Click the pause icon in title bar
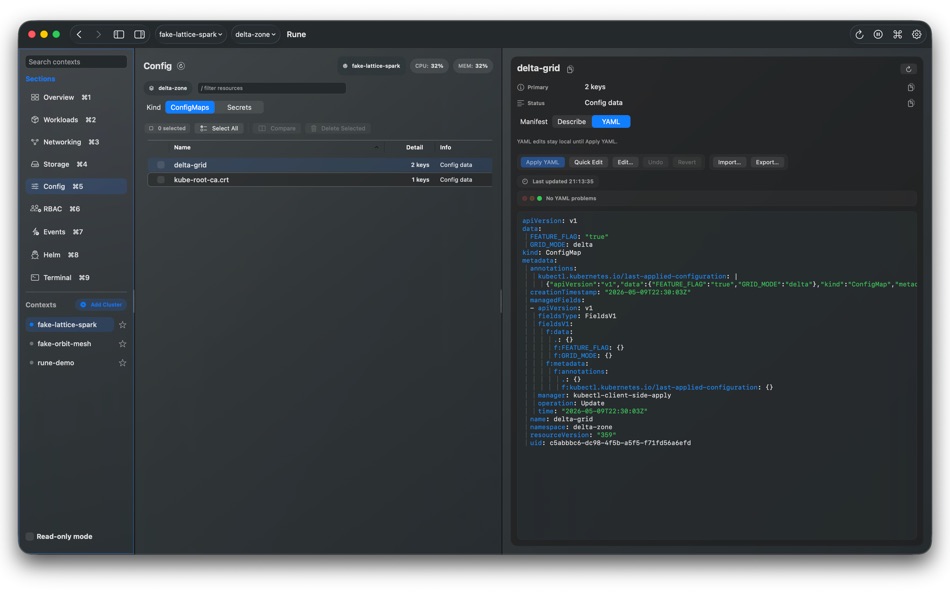The height and width of the screenshot is (594, 950). point(878,35)
